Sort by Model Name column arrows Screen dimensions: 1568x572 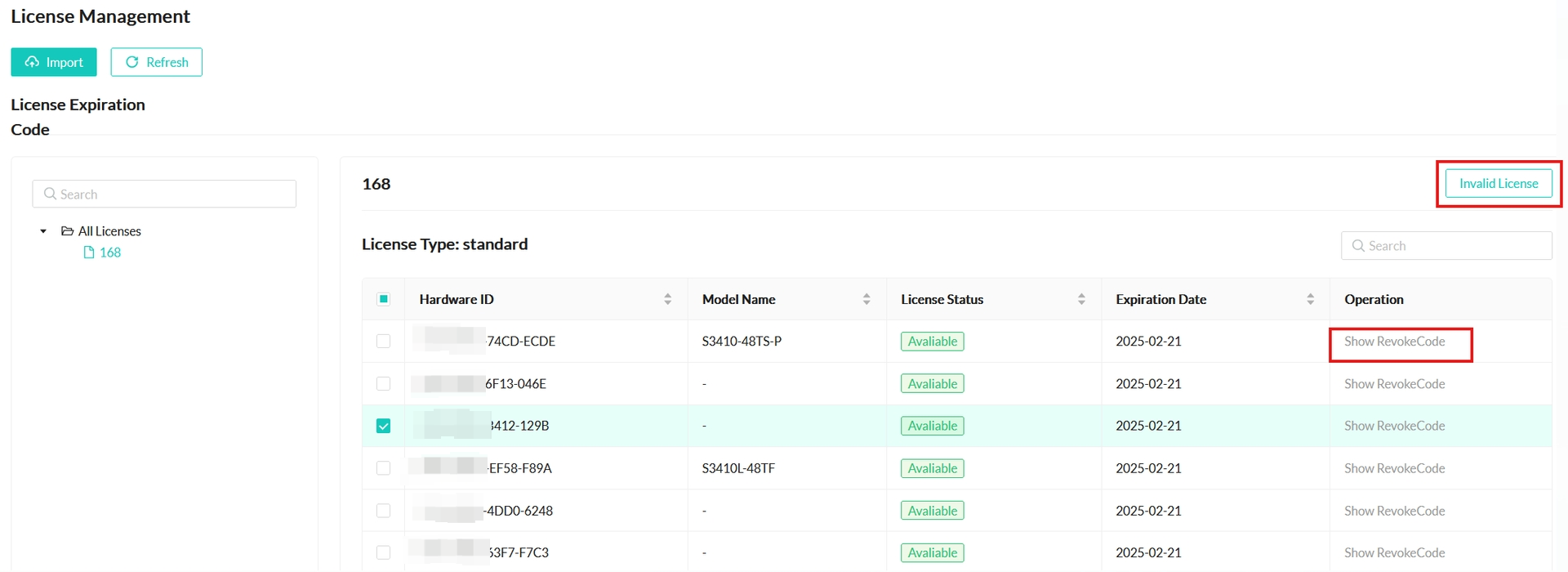[x=866, y=299]
